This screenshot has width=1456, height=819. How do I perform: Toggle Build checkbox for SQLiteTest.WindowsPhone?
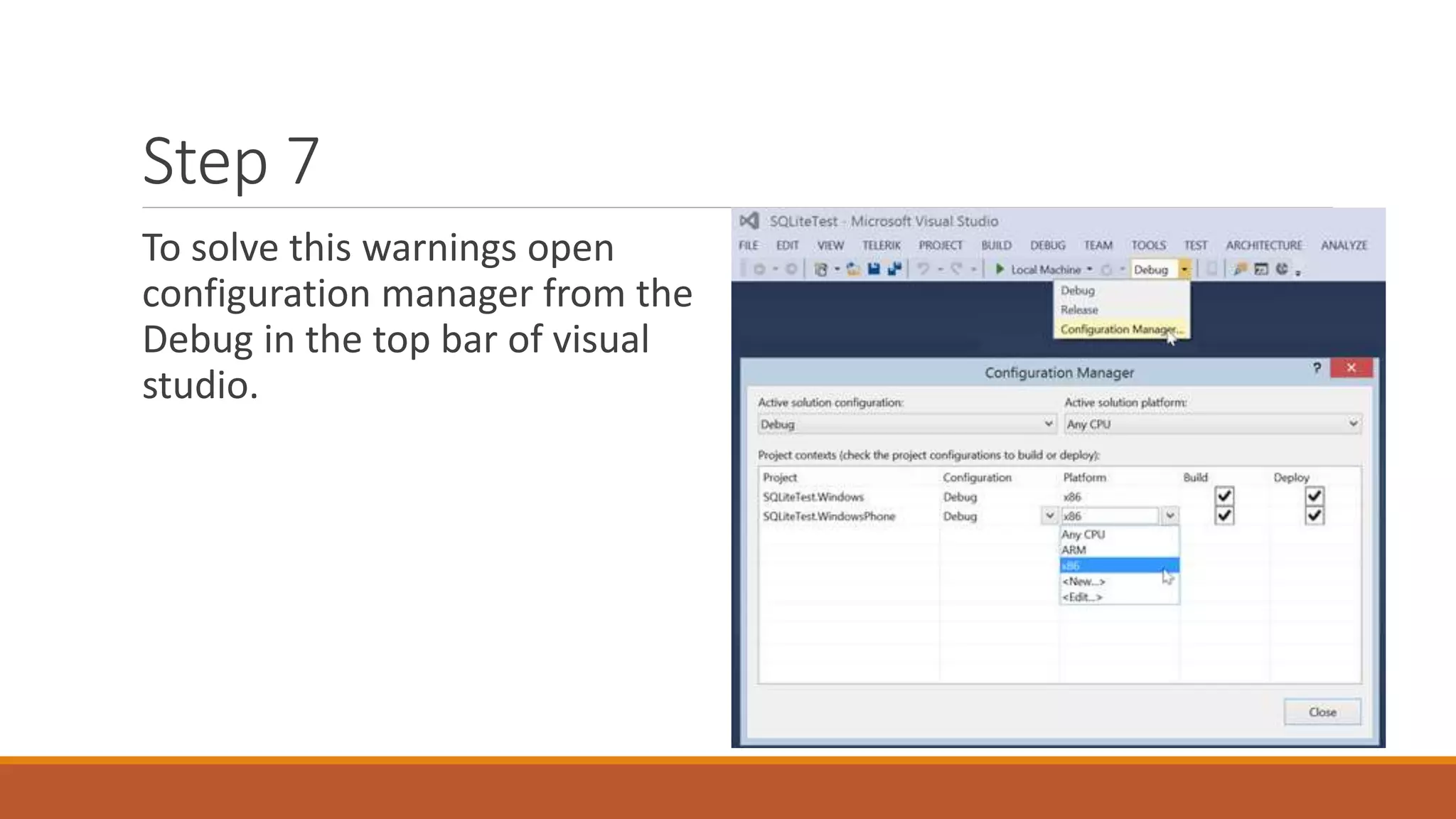[x=1224, y=515]
